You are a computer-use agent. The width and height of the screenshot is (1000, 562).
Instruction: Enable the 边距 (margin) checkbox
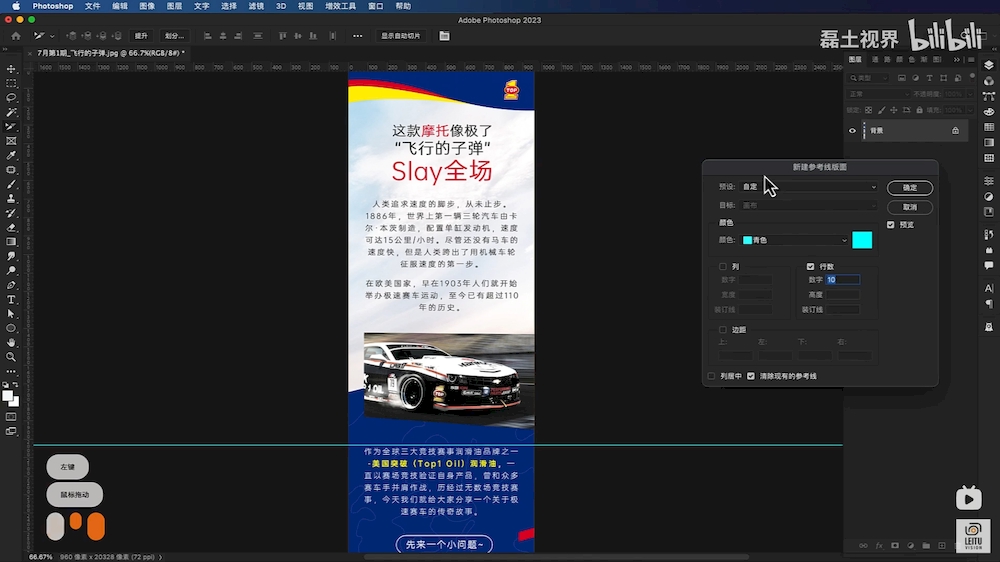coord(723,330)
